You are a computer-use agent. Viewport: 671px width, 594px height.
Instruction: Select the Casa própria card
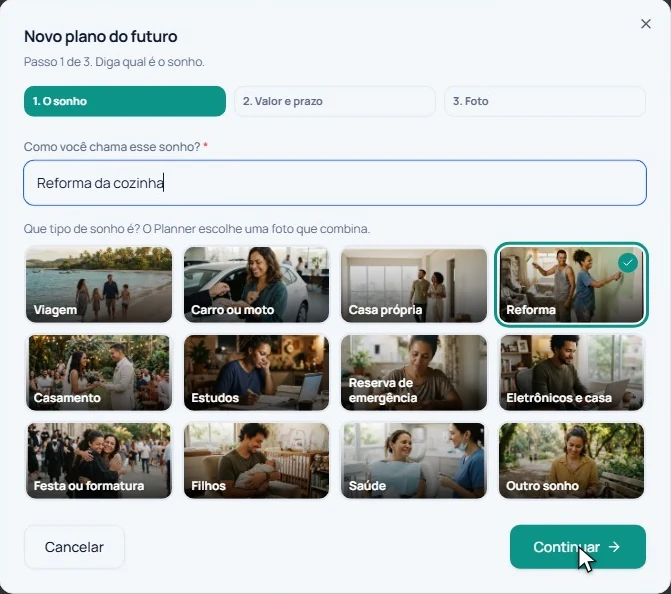(414, 285)
